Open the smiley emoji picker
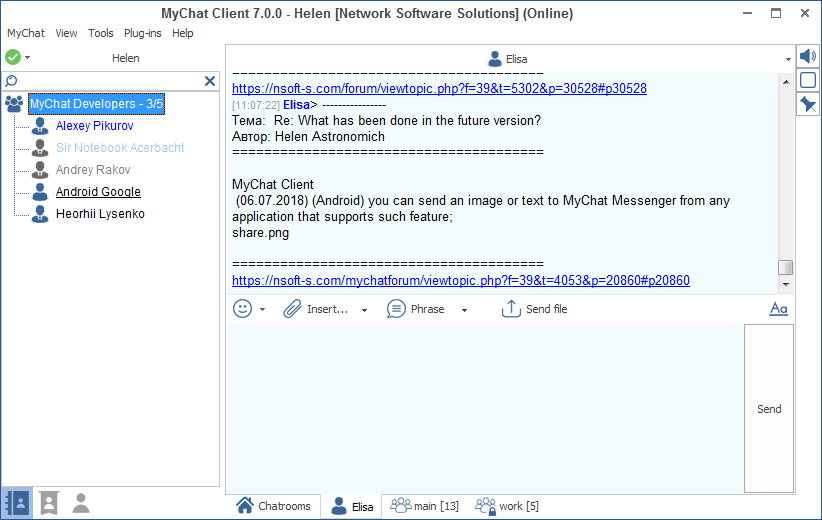This screenshot has width=822, height=520. click(x=242, y=309)
